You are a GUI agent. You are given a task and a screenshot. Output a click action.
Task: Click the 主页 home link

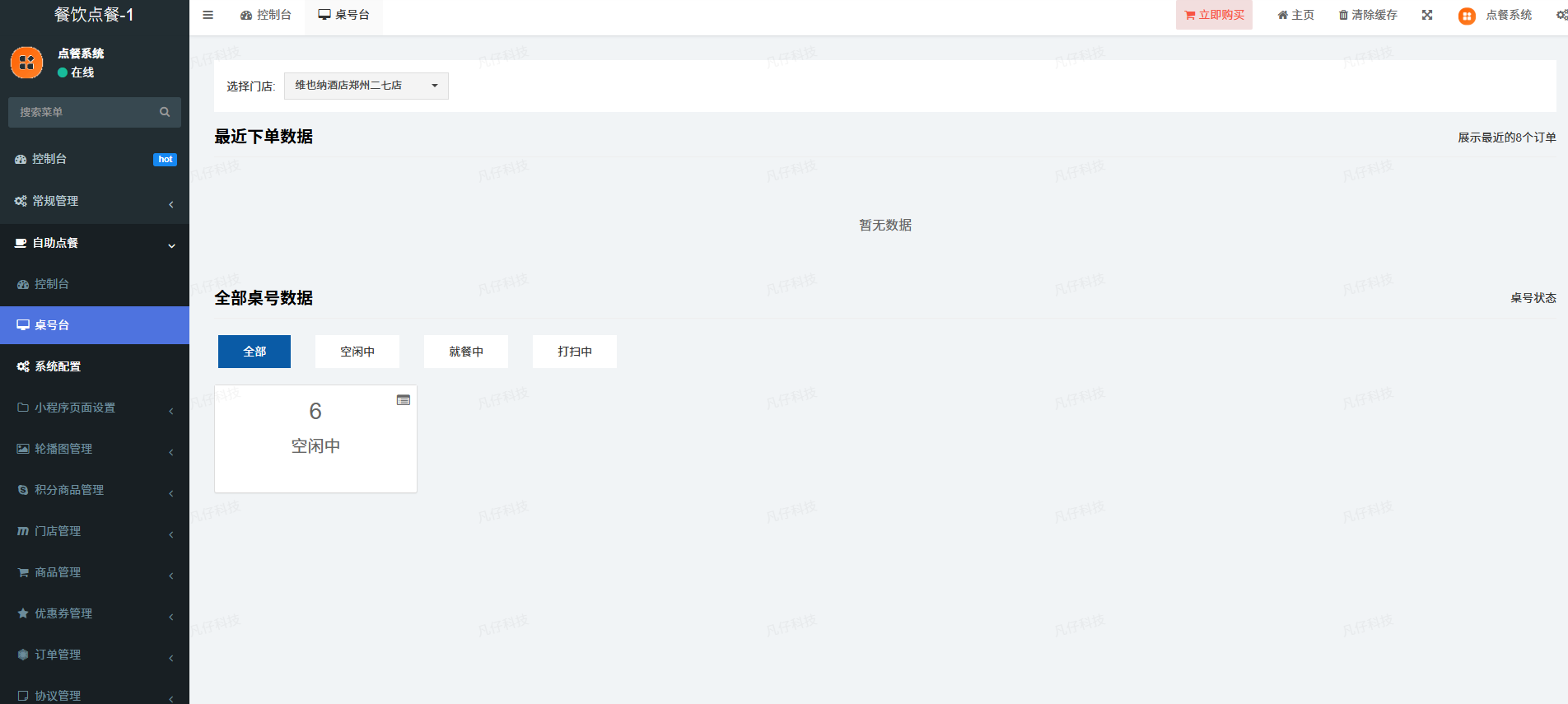[1295, 15]
